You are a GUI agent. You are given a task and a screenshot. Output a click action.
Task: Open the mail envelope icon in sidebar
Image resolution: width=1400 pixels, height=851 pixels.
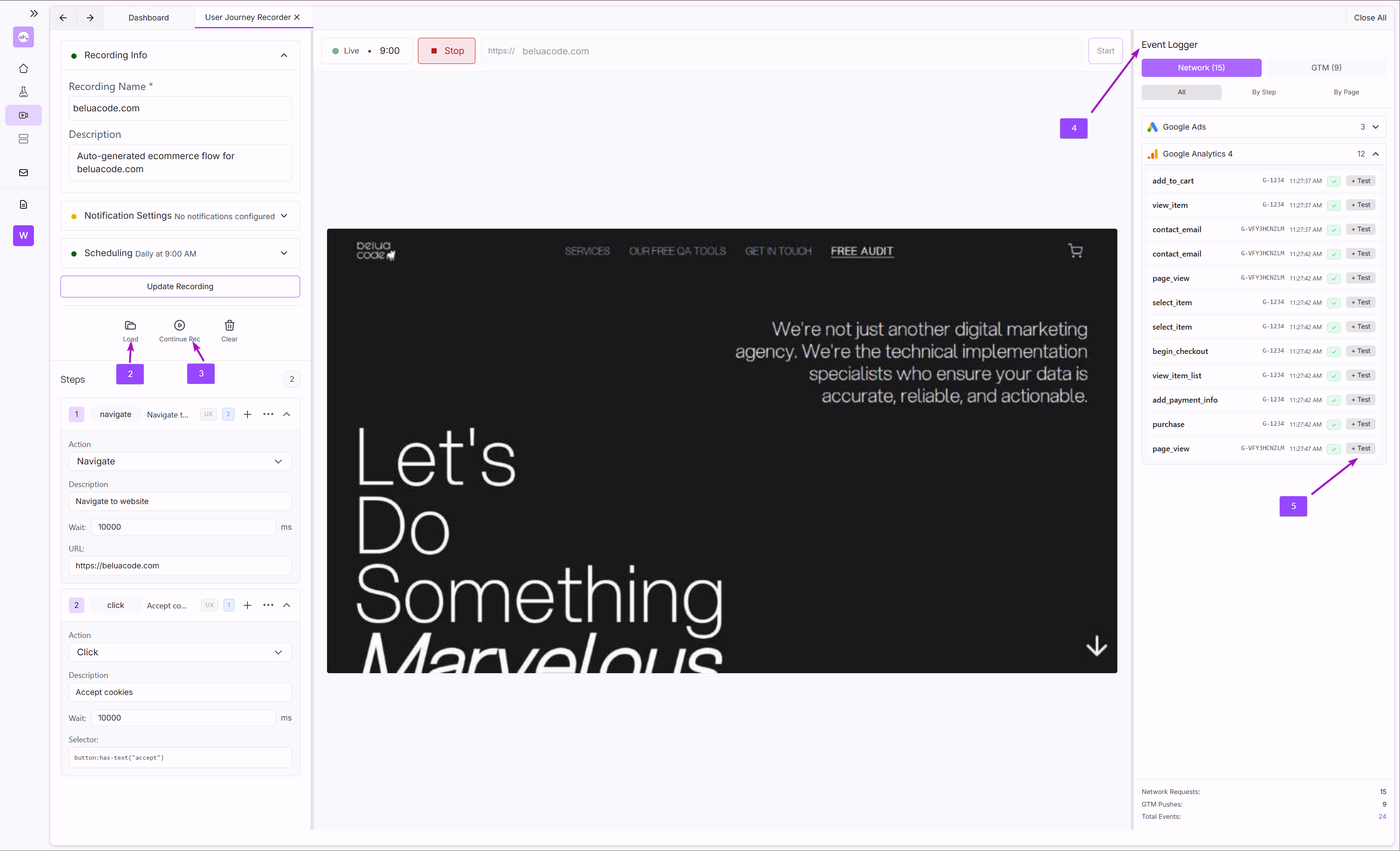(x=23, y=172)
